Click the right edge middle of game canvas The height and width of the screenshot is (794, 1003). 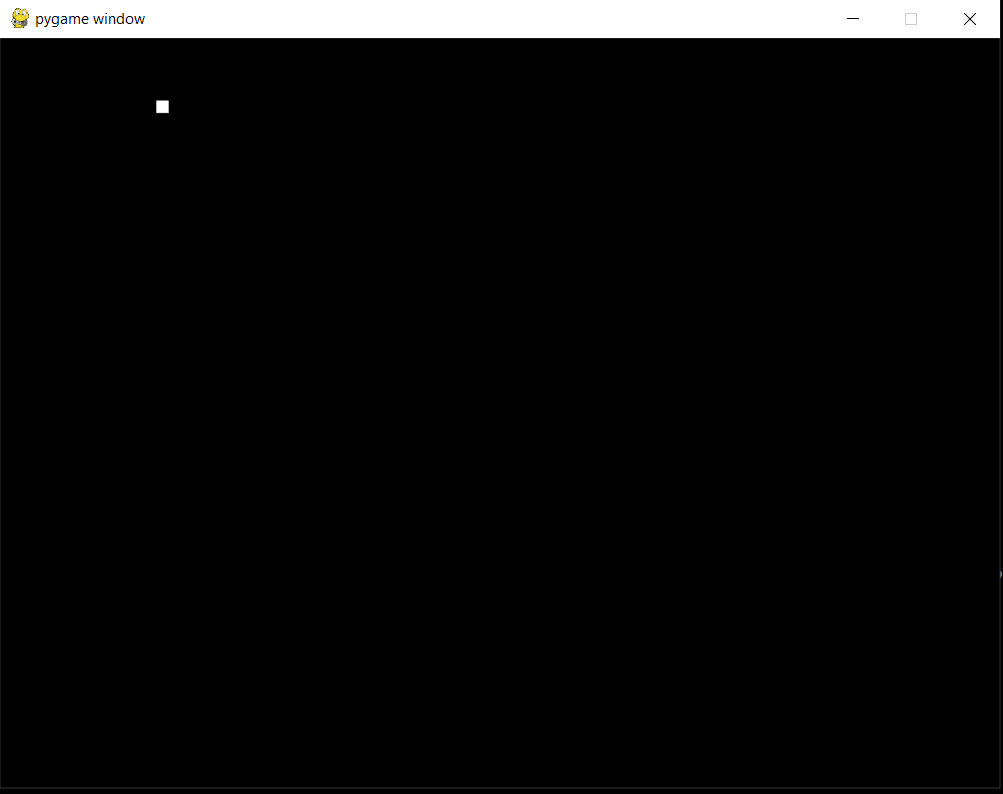(996, 413)
